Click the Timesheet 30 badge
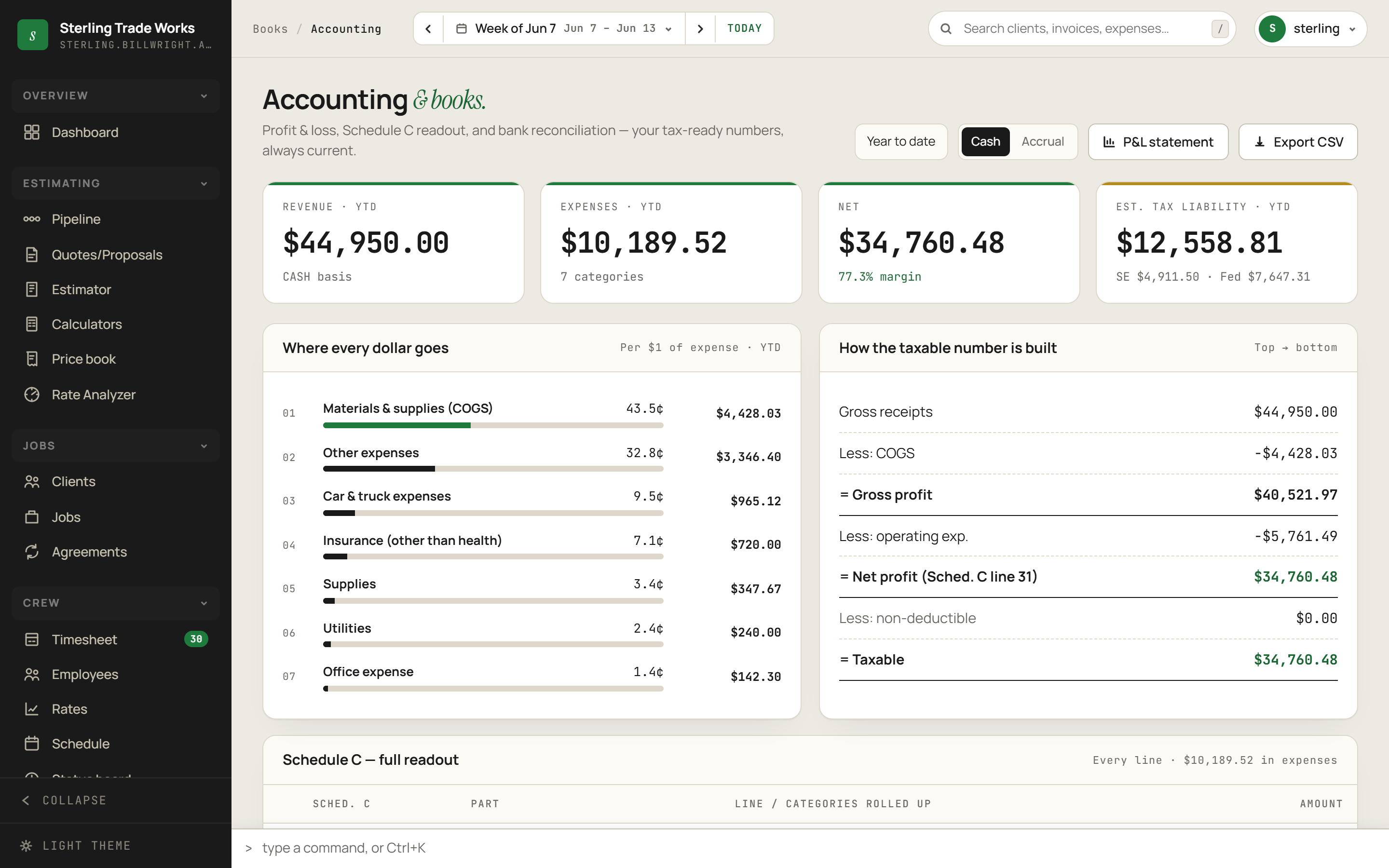The image size is (1389, 868). tap(196, 639)
